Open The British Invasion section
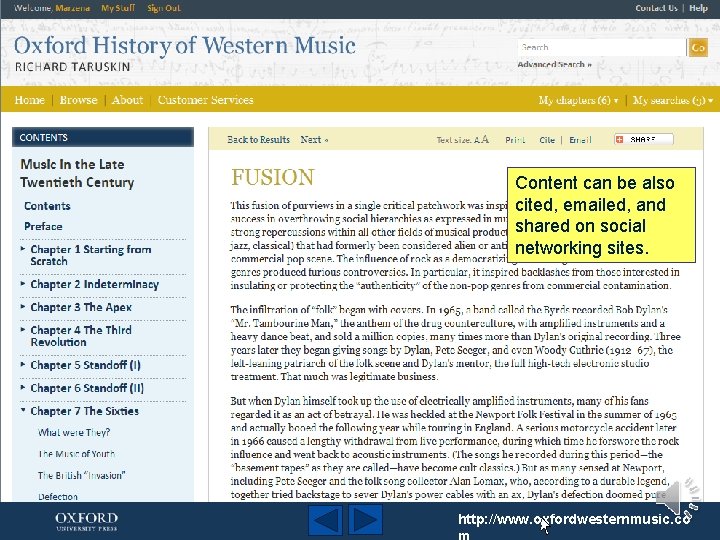Image resolution: width=720 pixels, height=540 pixels. click(x=82, y=475)
